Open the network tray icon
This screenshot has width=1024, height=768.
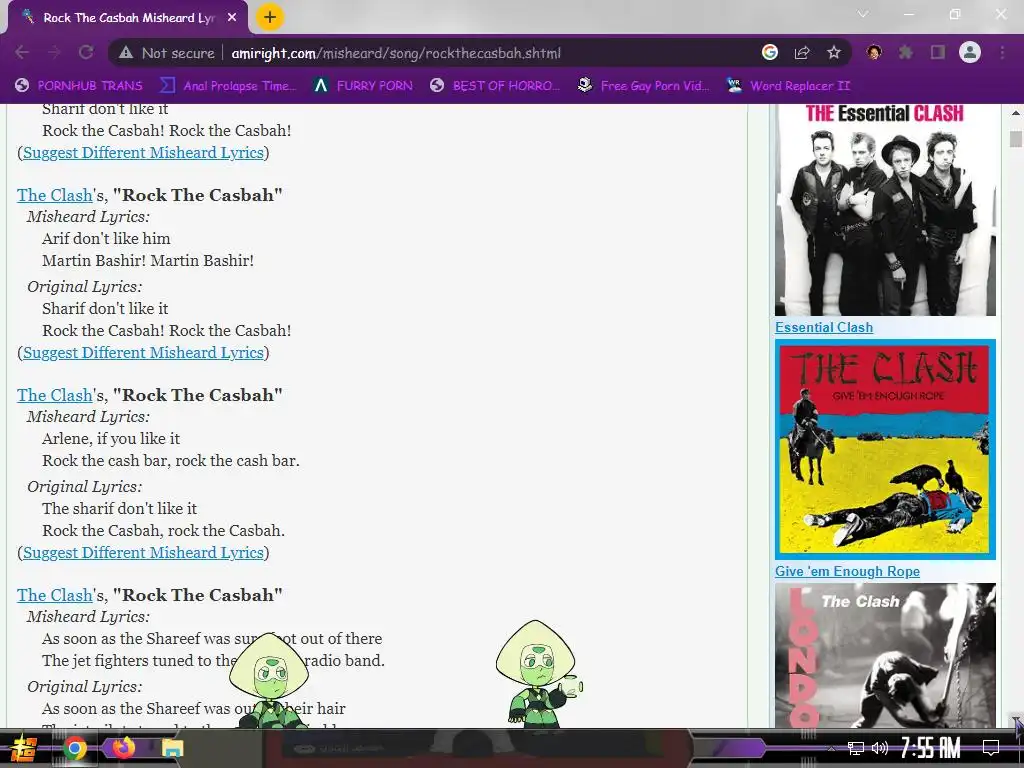coord(856,748)
